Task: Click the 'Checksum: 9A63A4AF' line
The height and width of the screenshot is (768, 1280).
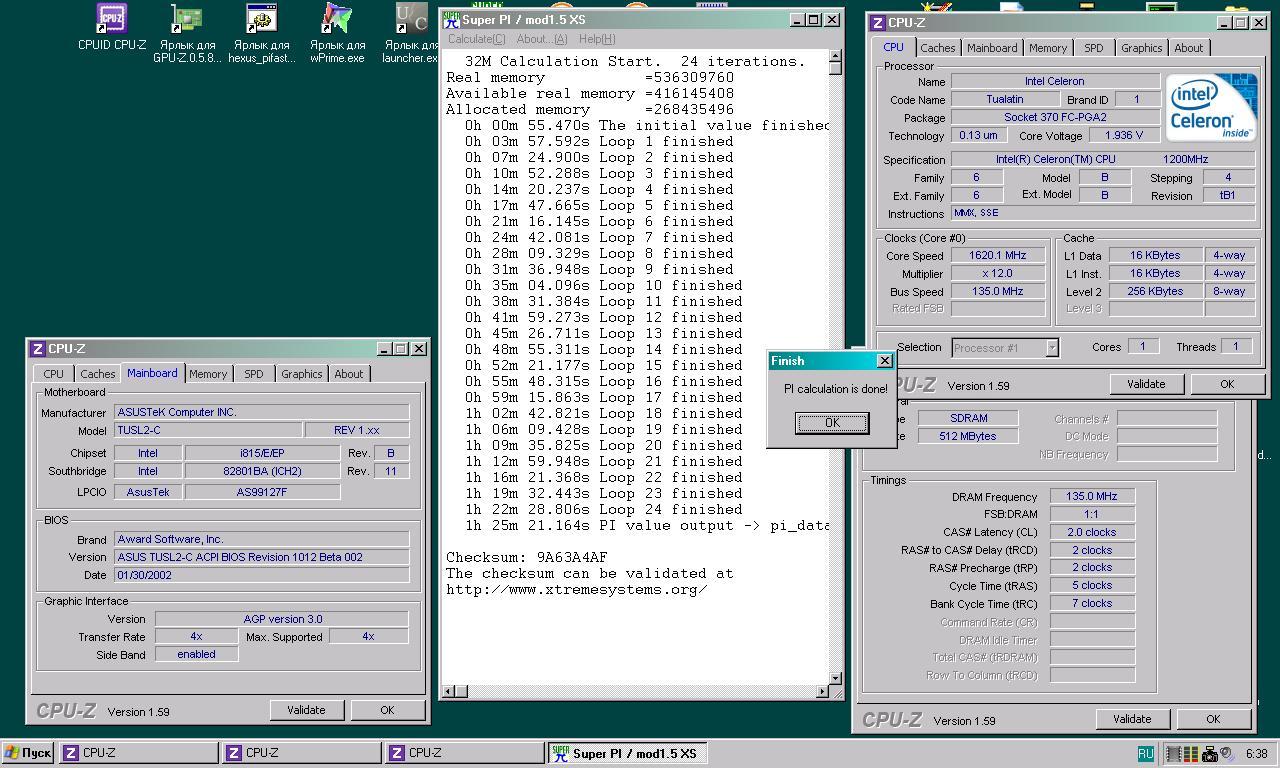Action: click(527, 558)
